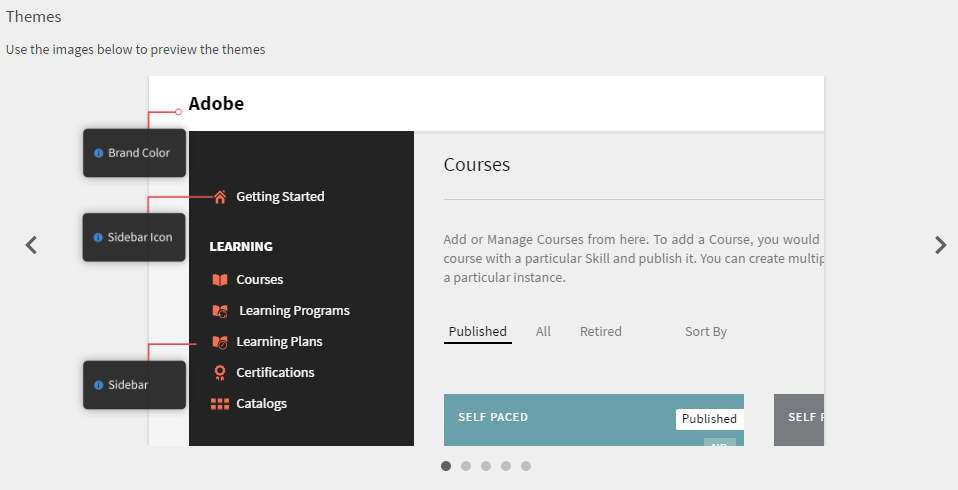Click the Brand Color info icon
This screenshot has width=958, height=490.
(98, 153)
